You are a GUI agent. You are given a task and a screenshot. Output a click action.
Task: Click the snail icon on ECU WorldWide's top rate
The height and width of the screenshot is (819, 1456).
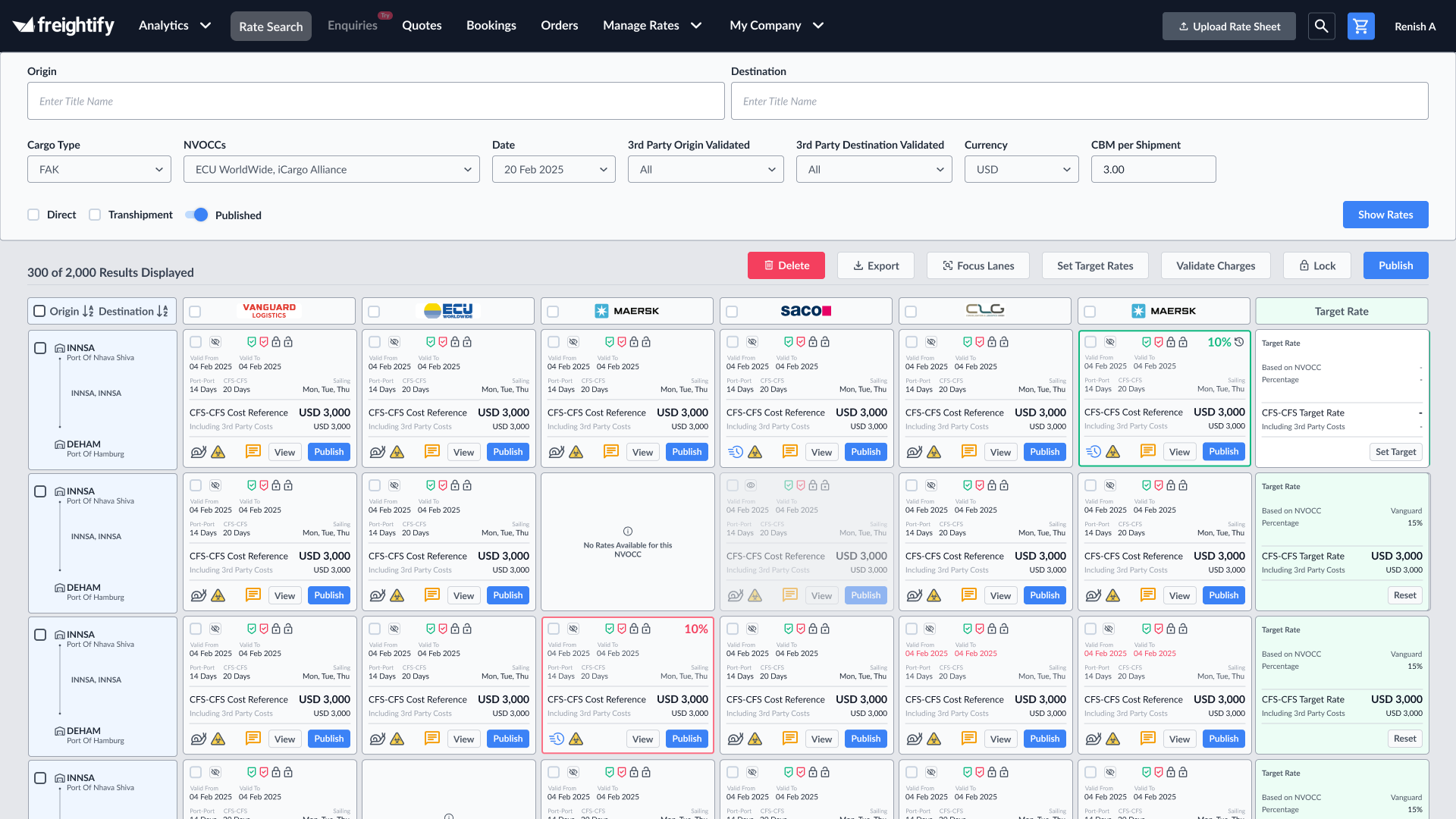pyautogui.click(x=378, y=451)
